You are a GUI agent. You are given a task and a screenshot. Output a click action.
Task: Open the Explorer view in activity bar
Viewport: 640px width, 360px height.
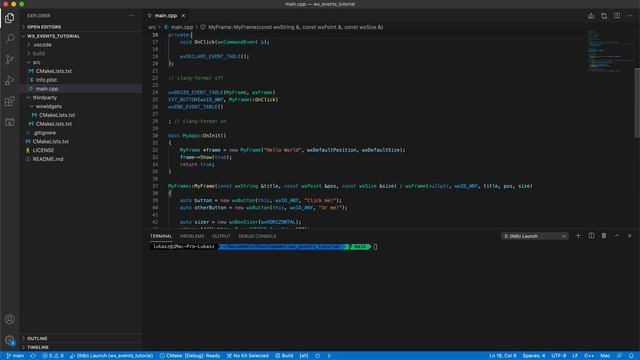click(9, 18)
